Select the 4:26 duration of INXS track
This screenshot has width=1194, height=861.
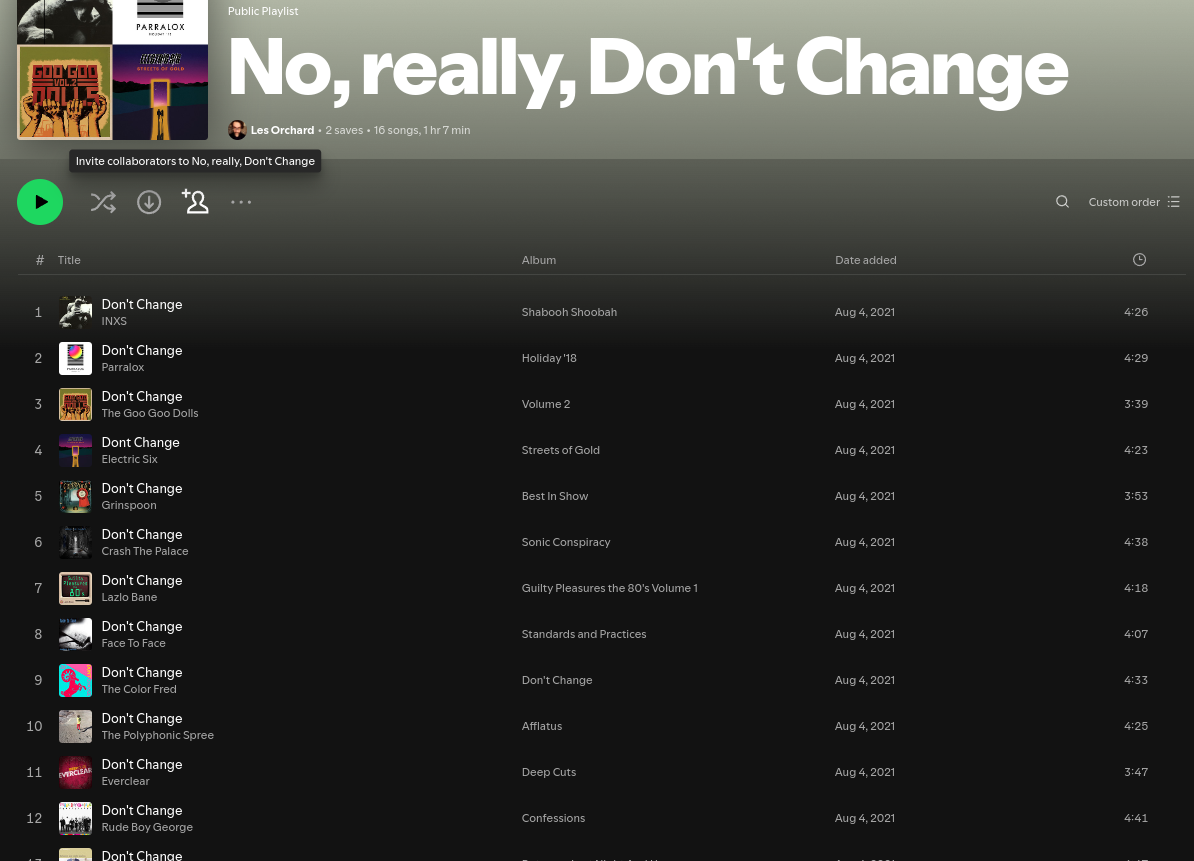[1136, 312]
